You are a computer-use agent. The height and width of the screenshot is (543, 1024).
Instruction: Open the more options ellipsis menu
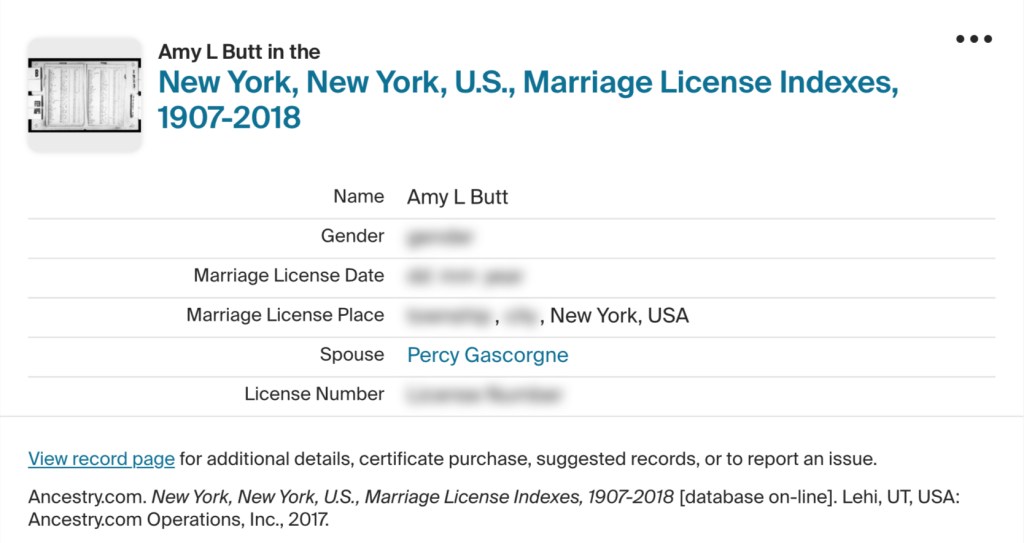(x=973, y=39)
